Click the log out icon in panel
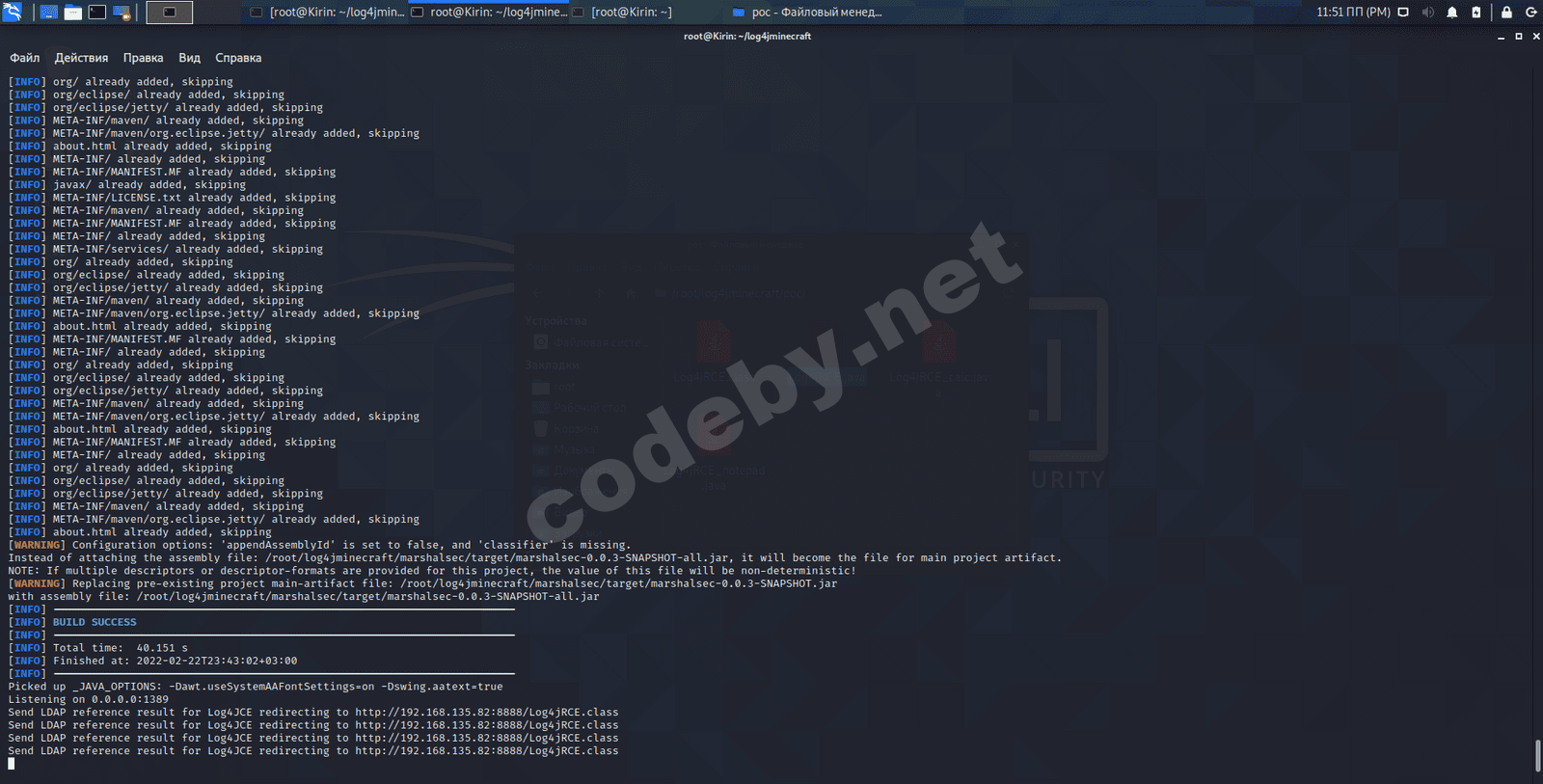Viewport: 1543px width, 784px height. (x=1530, y=13)
